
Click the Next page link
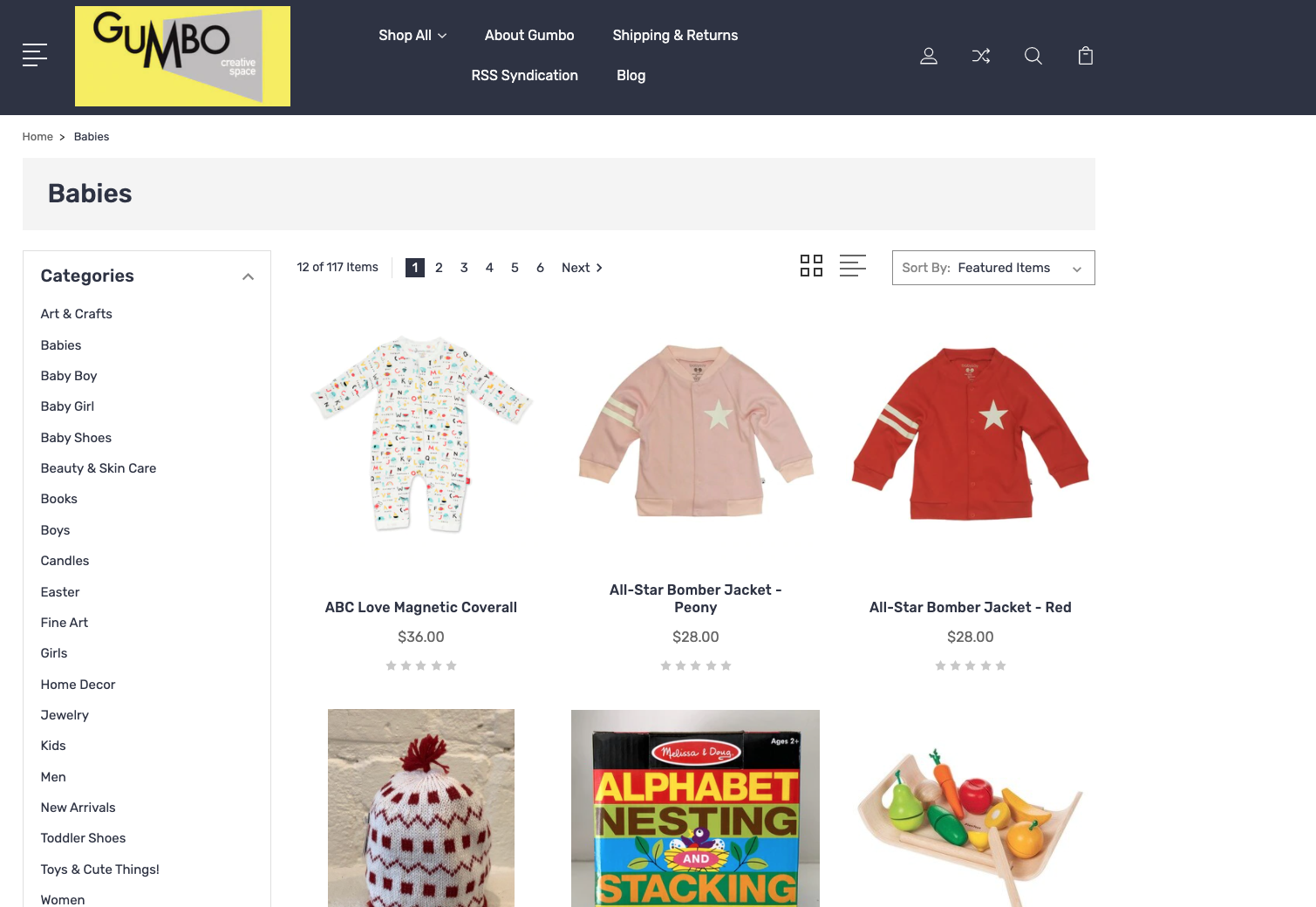point(582,268)
